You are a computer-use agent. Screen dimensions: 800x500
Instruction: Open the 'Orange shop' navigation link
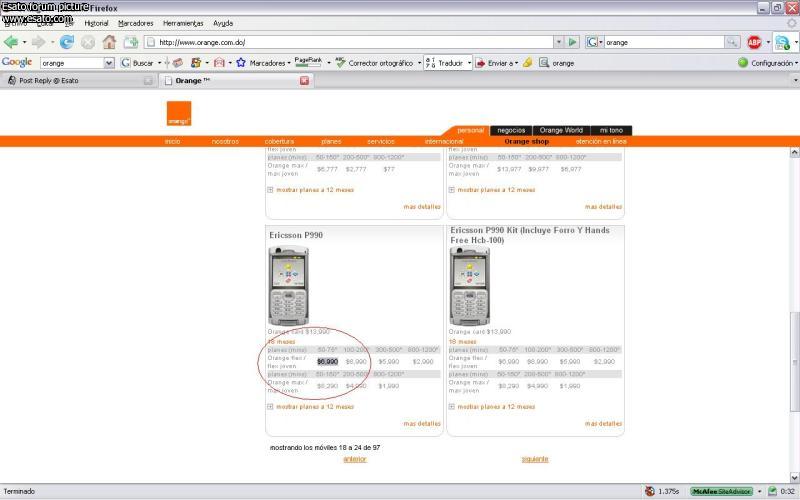[527, 141]
